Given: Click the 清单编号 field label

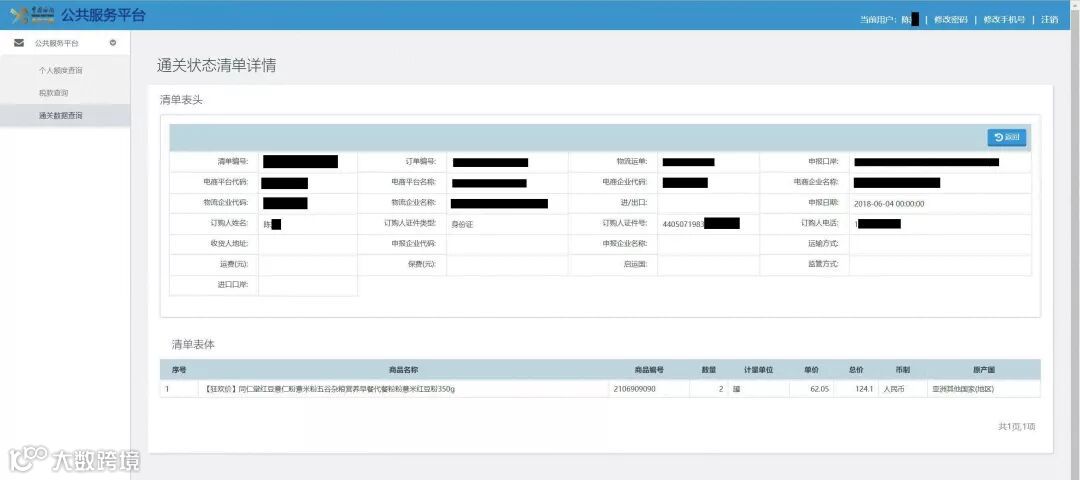Looking at the screenshot, I should click(232, 162).
